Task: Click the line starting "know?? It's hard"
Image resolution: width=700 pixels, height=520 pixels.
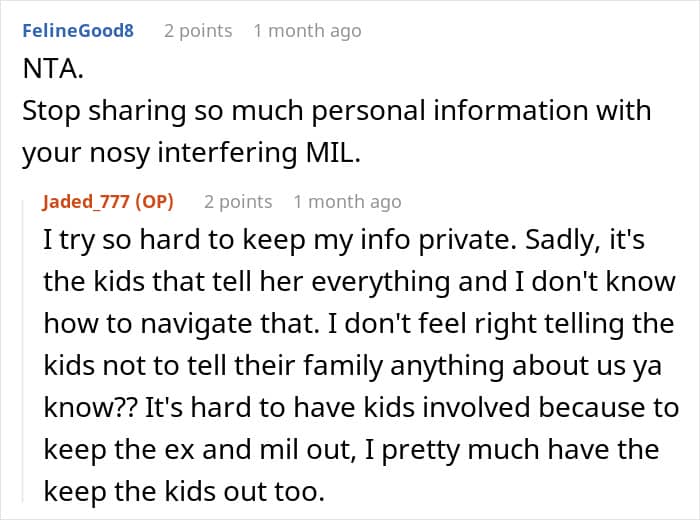Action: (360, 409)
